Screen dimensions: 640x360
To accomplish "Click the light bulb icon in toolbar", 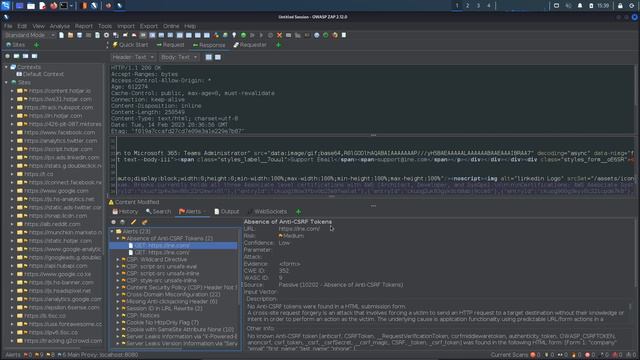I will click(x=234, y=35).
